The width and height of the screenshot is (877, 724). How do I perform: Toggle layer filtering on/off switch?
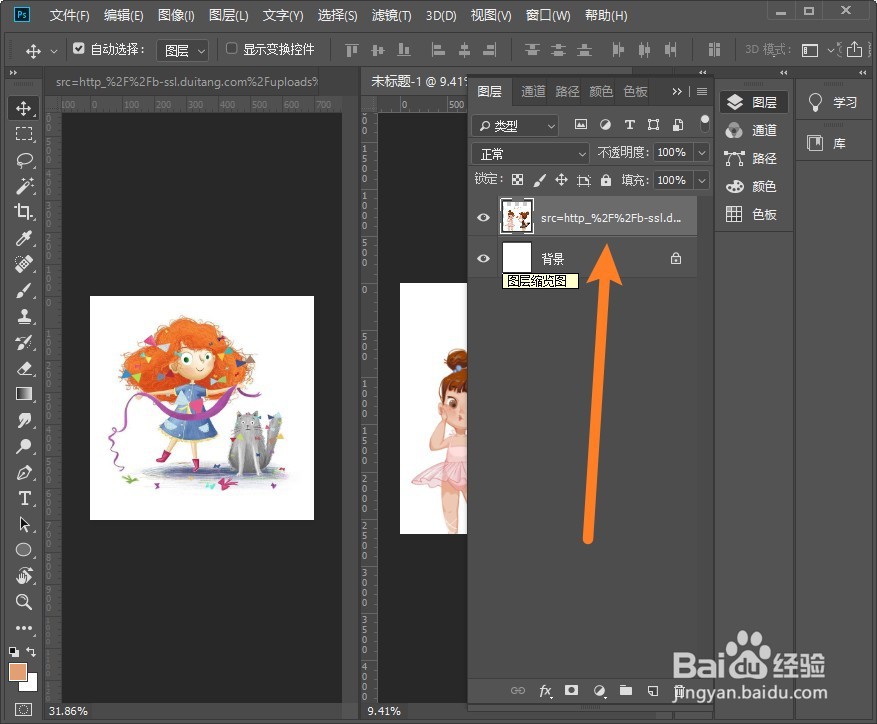[x=705, y=124]
